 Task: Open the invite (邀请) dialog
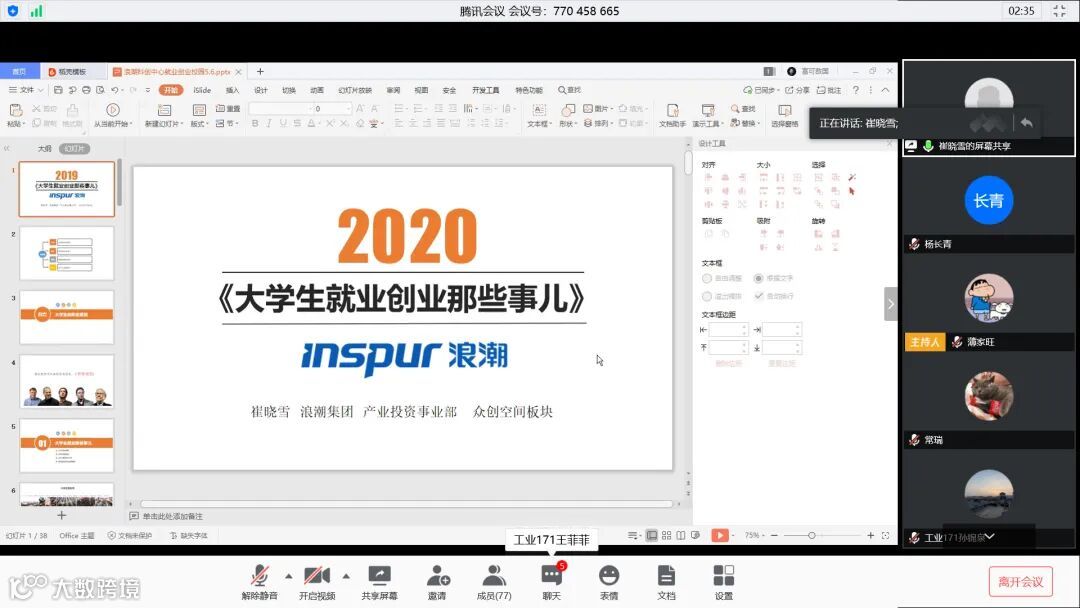pyautogui.click(x=437, y=583)
